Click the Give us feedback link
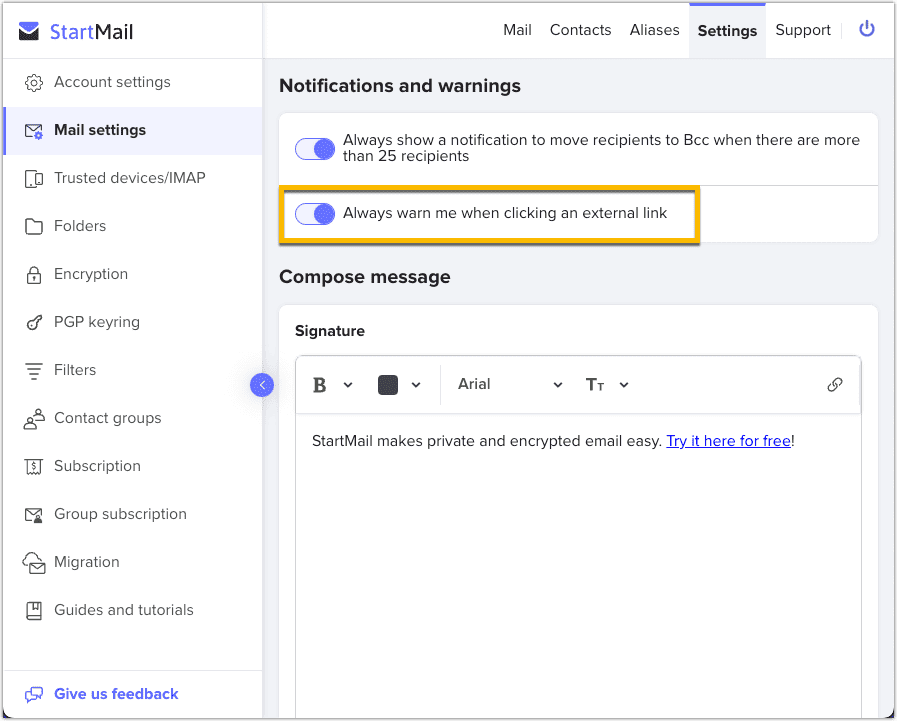 pyautogui.click(x=115, y=694)
